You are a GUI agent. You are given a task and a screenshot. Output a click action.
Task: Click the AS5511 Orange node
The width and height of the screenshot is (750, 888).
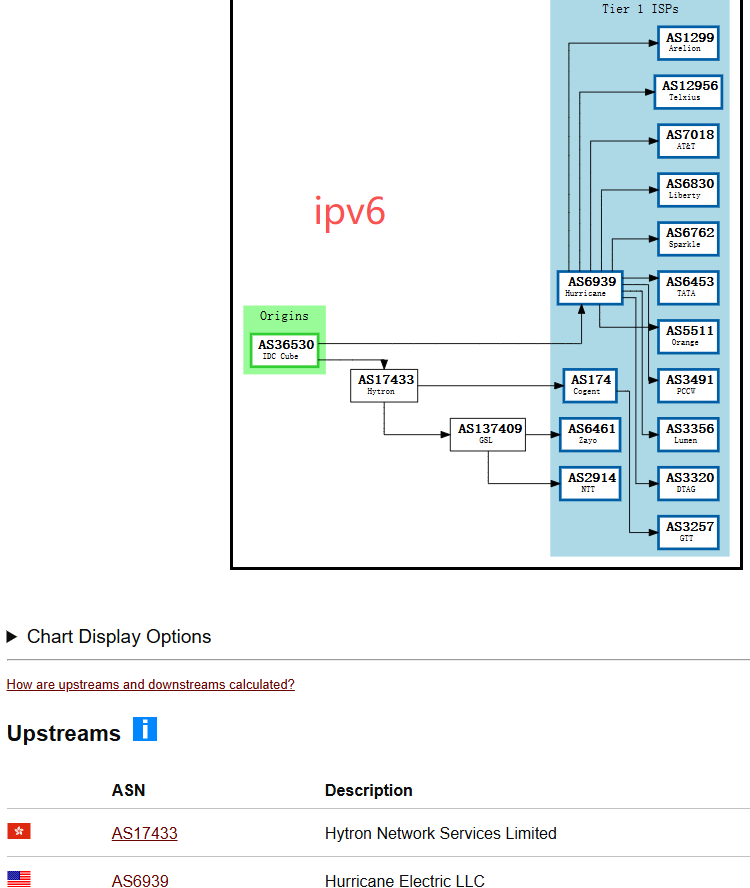689,337
